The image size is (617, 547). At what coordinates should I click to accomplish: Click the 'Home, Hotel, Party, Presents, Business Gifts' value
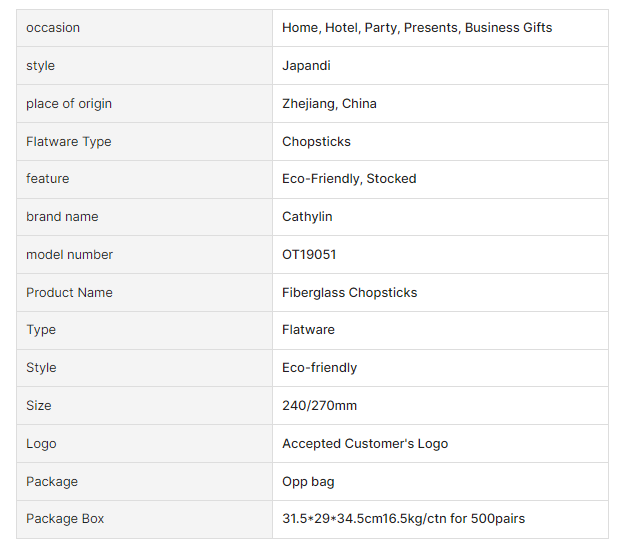coord(416,28)
